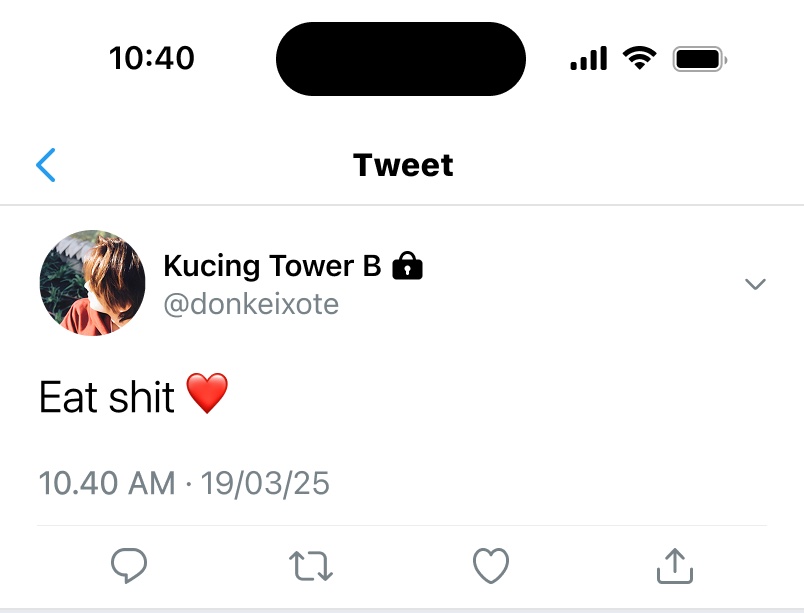Tap the blue back arrow
804x613 pixels.
(x=46, y=165)
